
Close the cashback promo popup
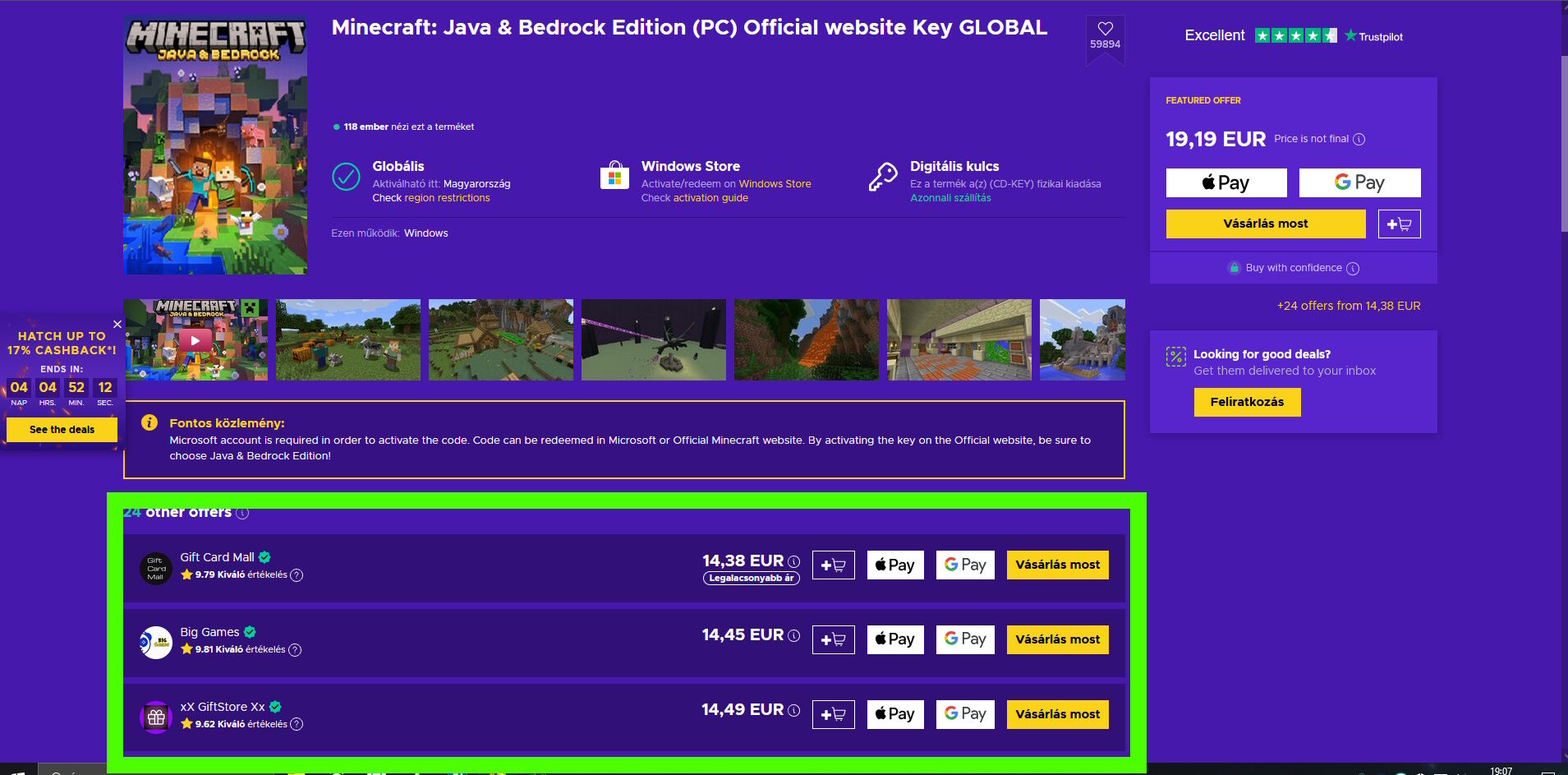117,325
